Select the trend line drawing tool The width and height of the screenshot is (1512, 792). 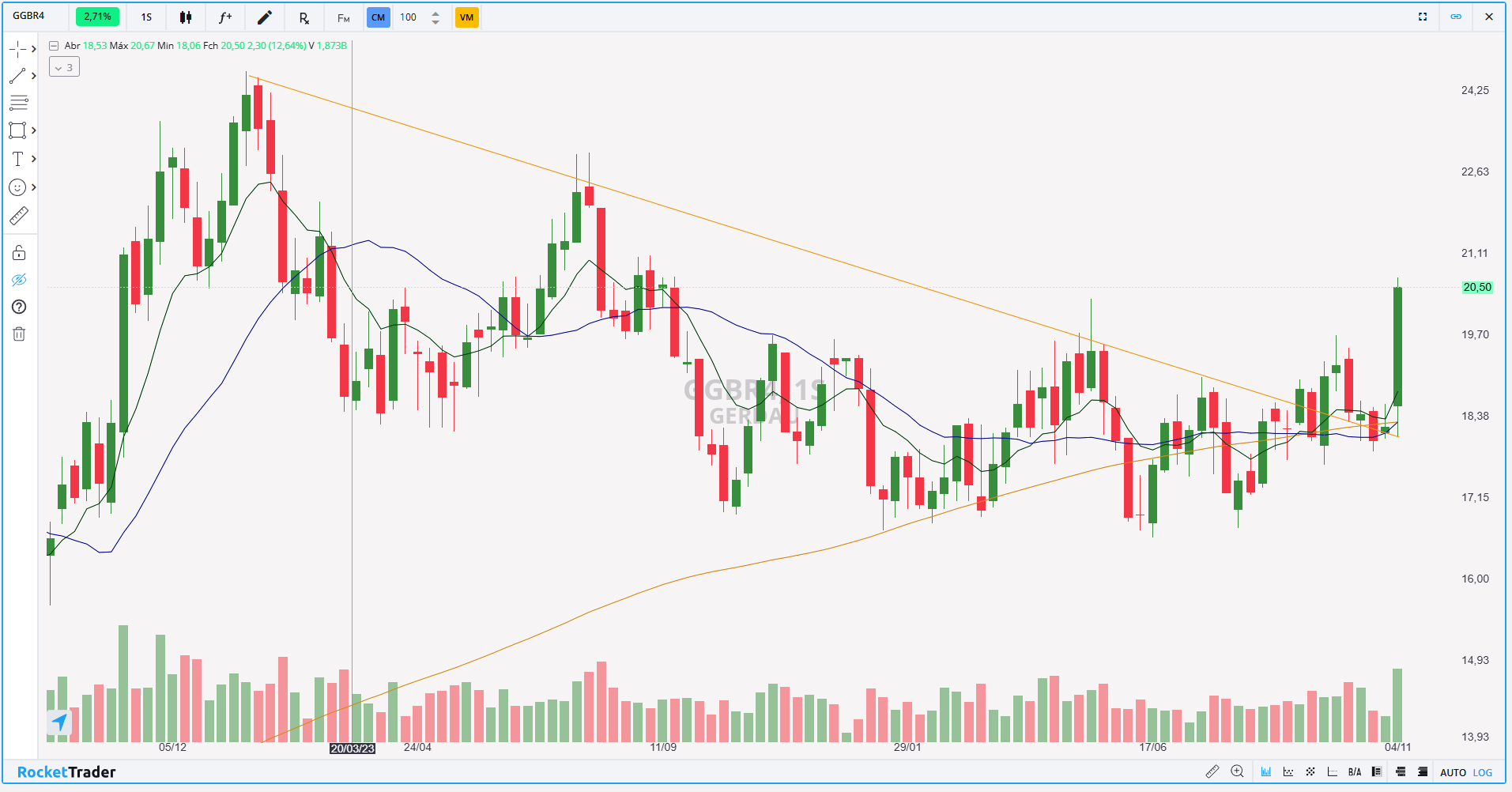click(17, 76)
